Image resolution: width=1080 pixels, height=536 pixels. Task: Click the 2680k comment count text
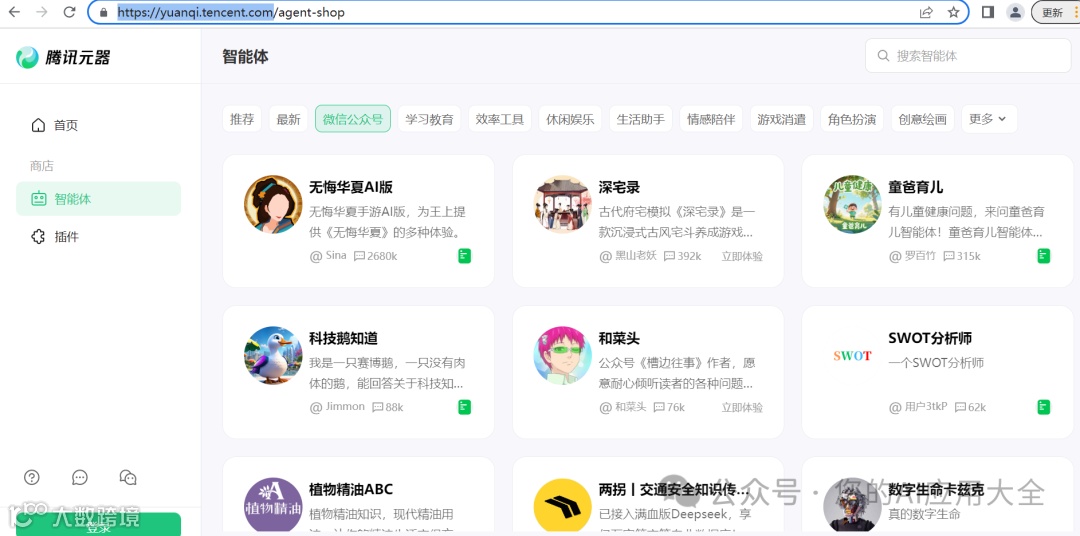(x=382, y=256)
